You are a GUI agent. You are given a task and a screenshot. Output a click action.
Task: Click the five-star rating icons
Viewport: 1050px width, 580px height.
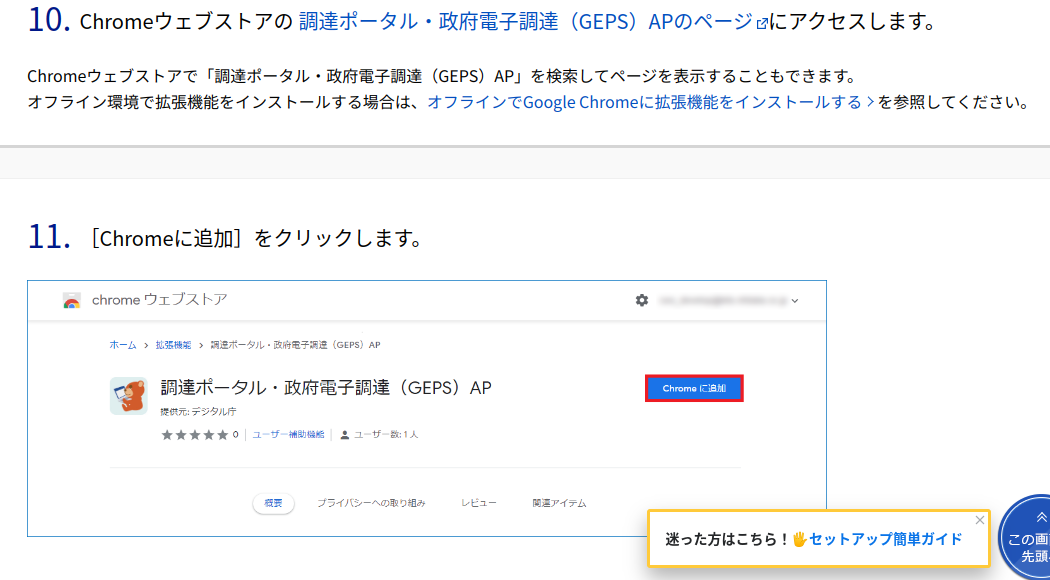(x=195, y=435)
